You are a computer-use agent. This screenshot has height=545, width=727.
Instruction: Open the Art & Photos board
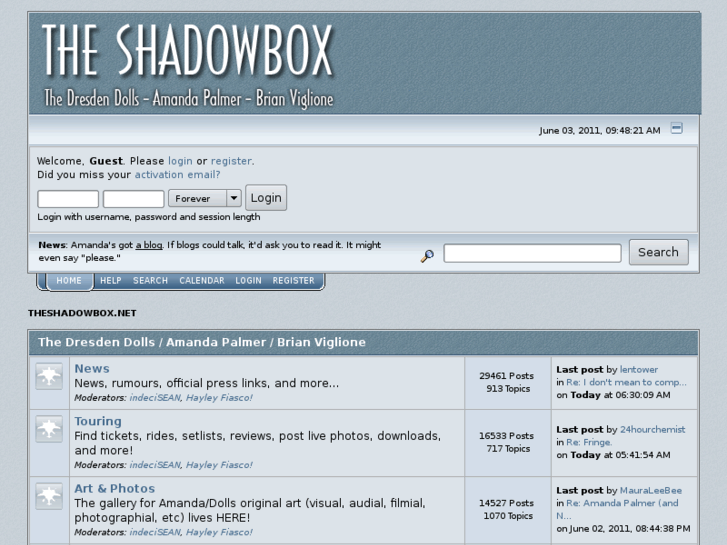(115, 488)
